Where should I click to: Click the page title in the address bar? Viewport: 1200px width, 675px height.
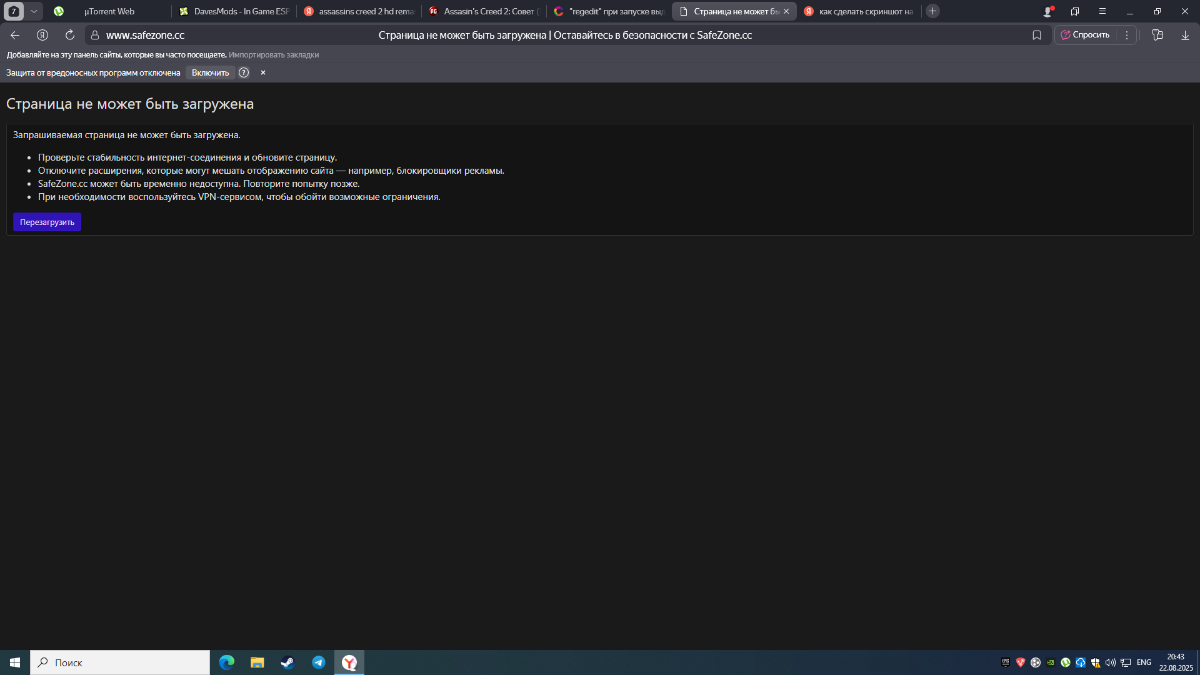pos(565,35)
